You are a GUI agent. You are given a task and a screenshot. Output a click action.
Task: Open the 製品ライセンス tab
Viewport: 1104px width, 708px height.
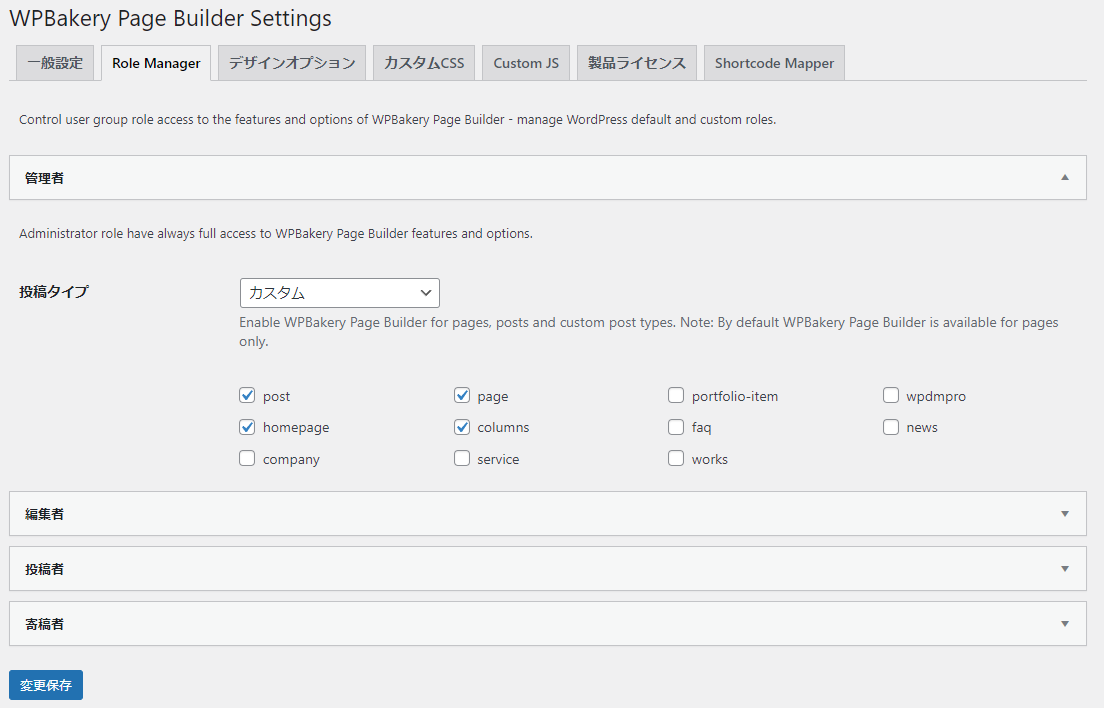(636, 63)
